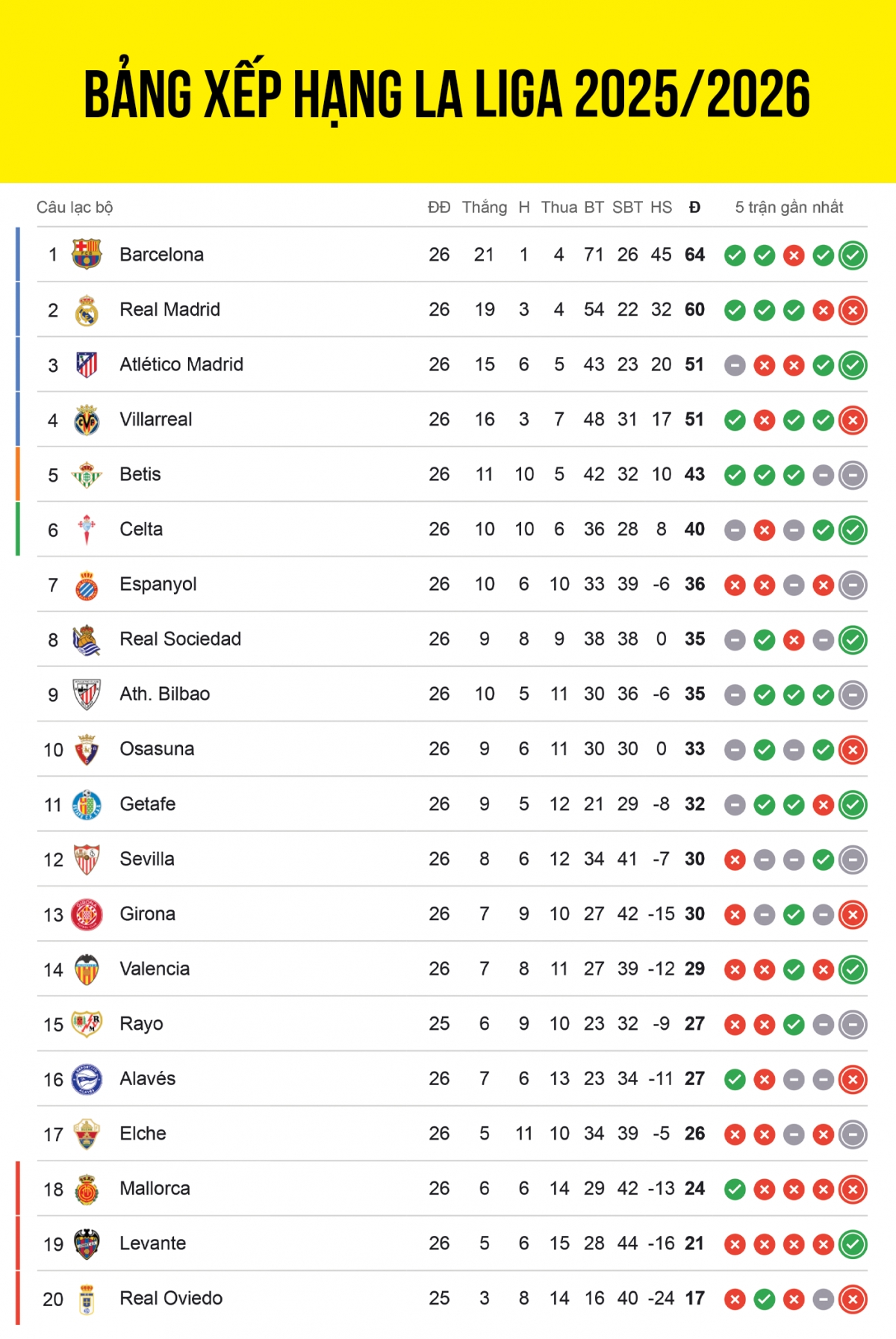Image resolution: width=896 pixels, height=1339 pixels.
Task: Click the Sevilla team name
Action: [147, 859]
